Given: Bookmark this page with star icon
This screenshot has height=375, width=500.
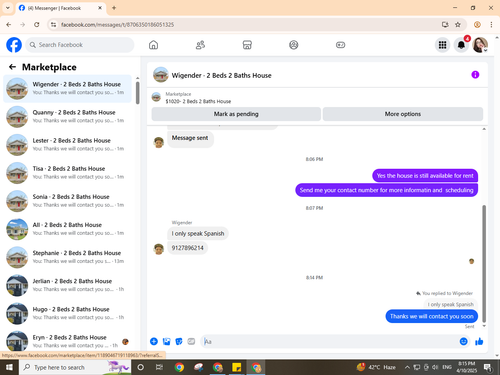Looking at the screenshot, I should 458,24.
